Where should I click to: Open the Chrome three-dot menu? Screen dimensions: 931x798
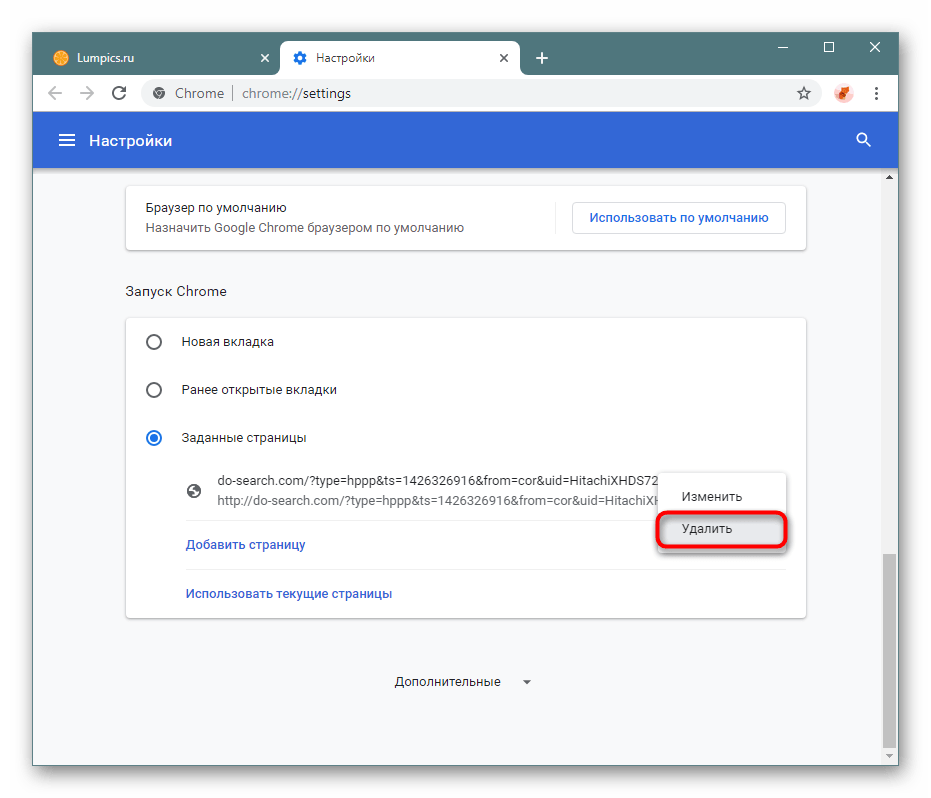point(876,93)
